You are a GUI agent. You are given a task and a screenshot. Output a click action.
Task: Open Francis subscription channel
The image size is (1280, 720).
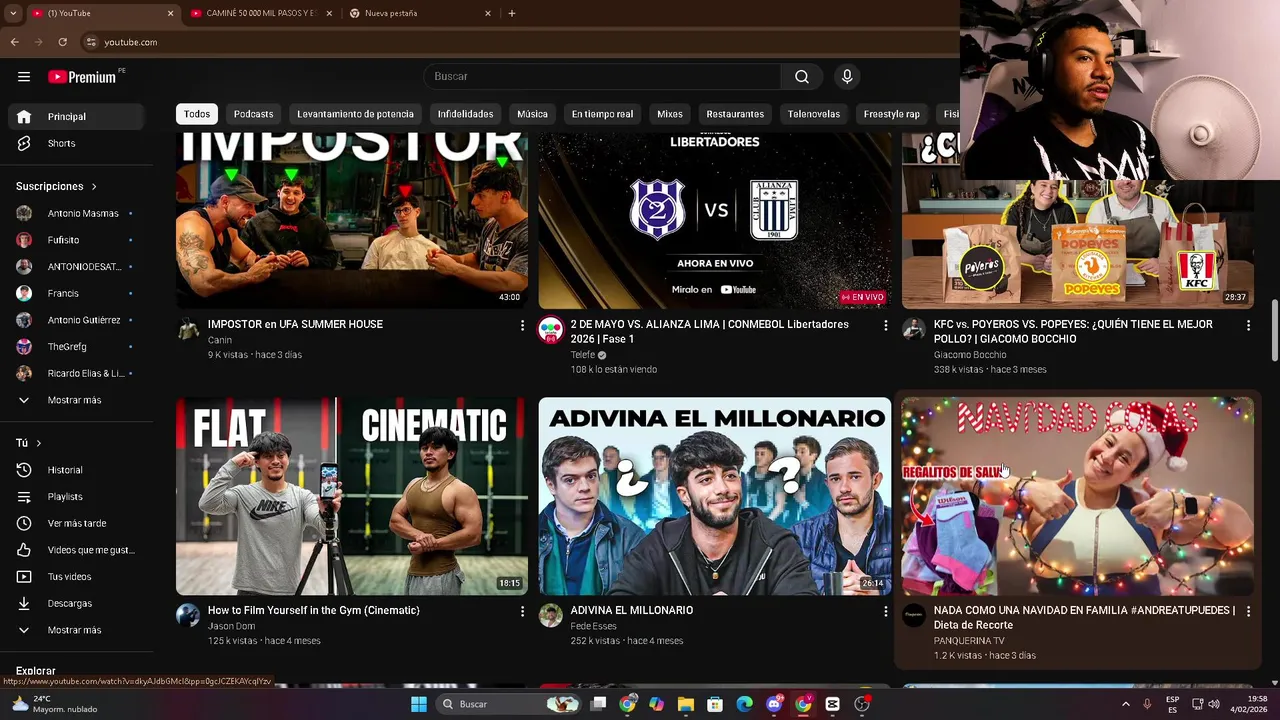76,293
